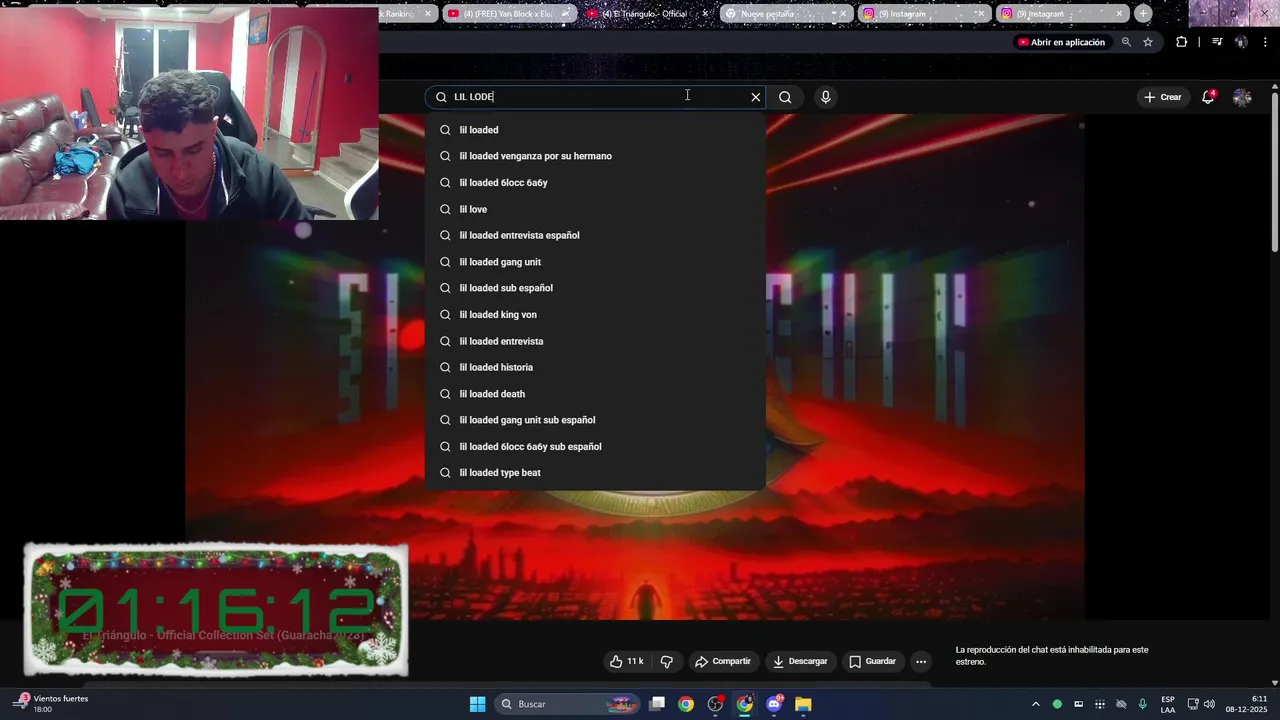
Task: Open Task View on the taskbar
Action: click(x=657, y=704)
